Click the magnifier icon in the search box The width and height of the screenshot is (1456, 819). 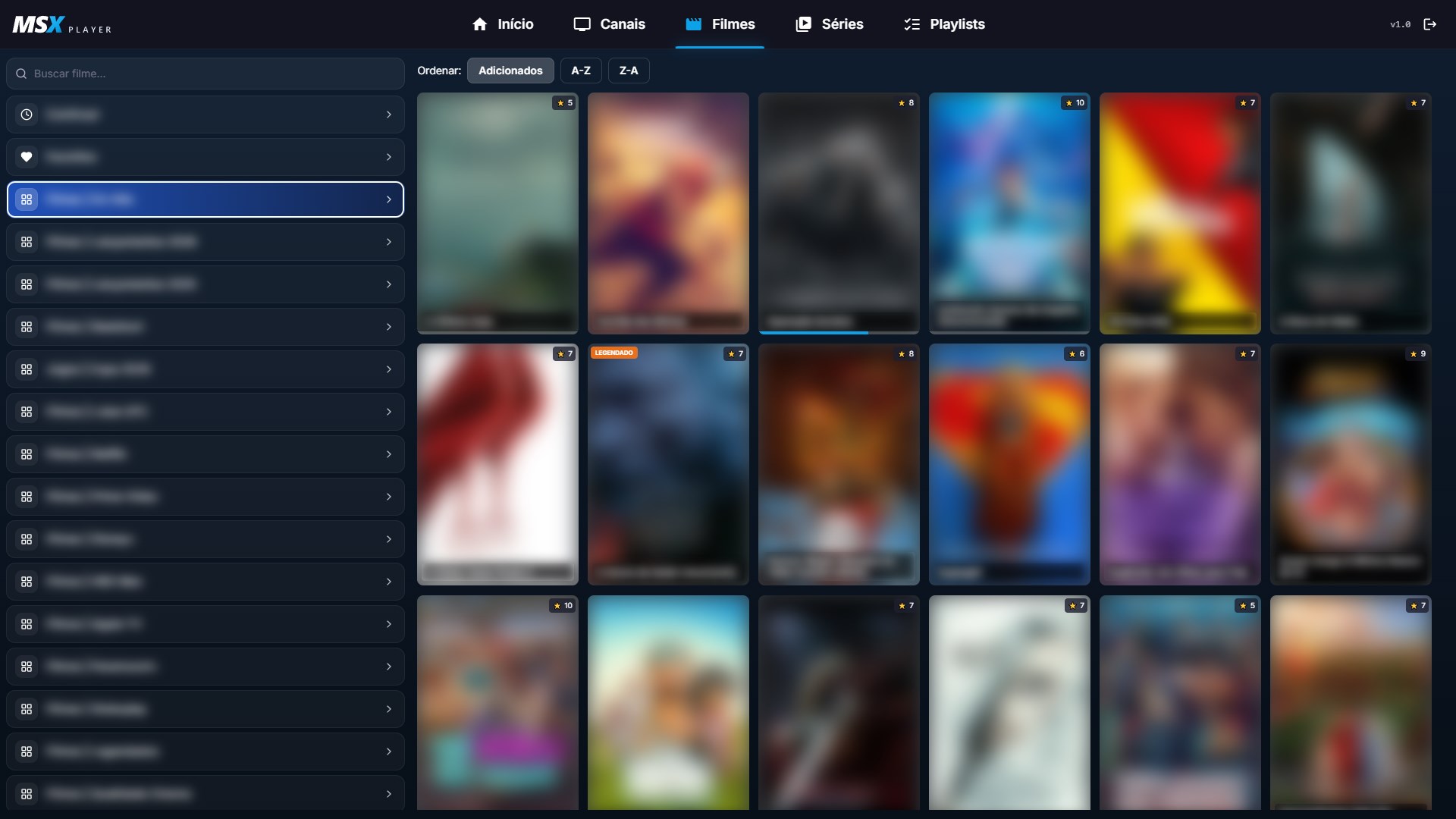pyautogui.click(x=21, y=74)
